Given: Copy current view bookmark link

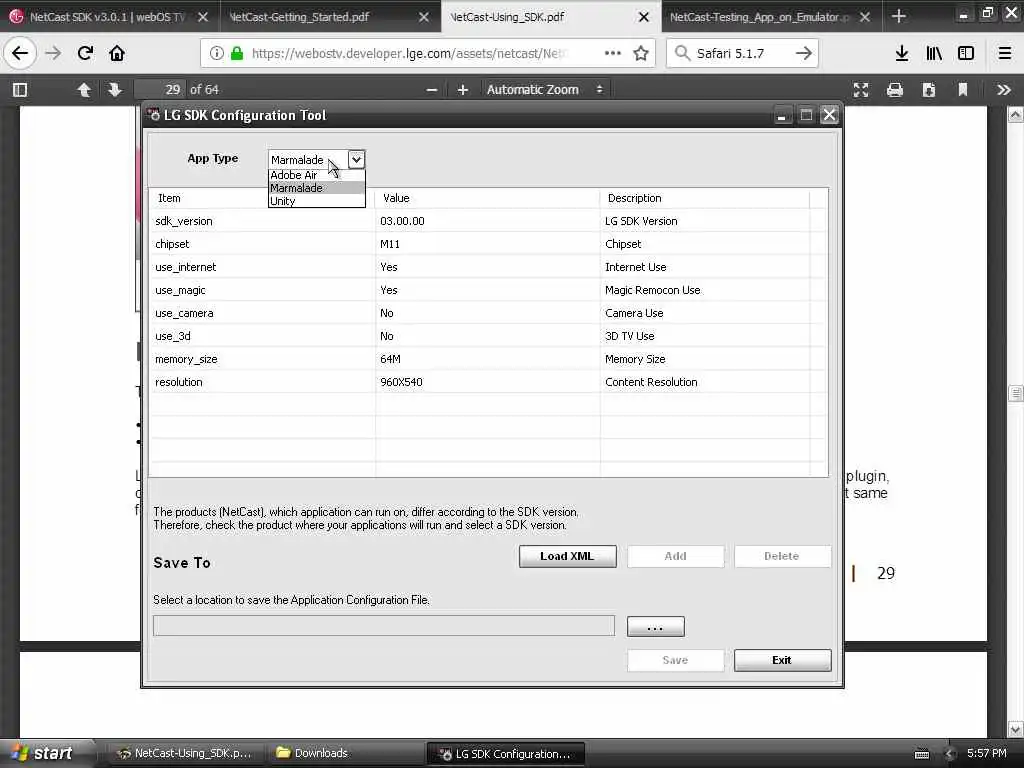Looking at the screenshot, I should (x=963, y=89).
